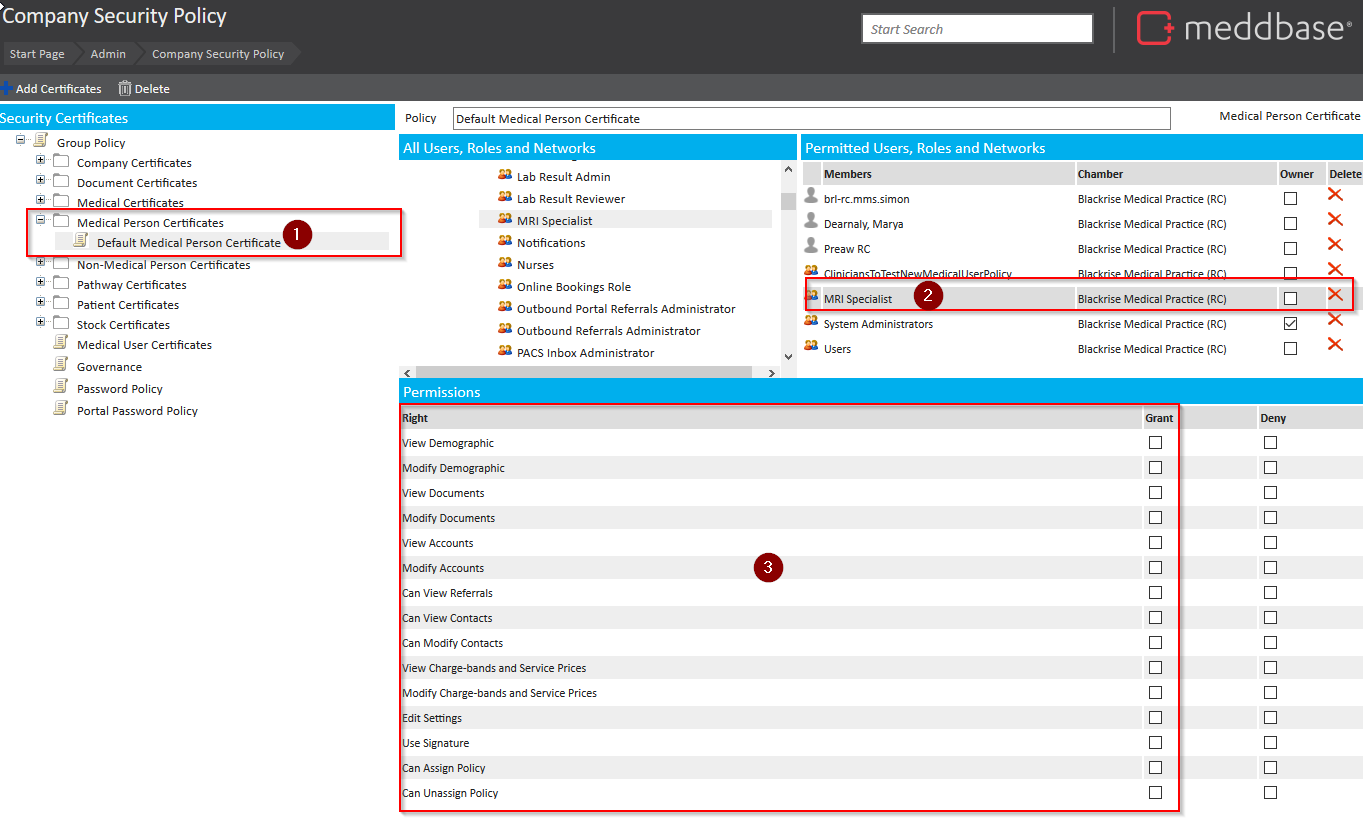This screenshot has width=1363, height=829.
Task: Click certificate icon beside Default Medical Person Certificate
Action: click(80, 242)
